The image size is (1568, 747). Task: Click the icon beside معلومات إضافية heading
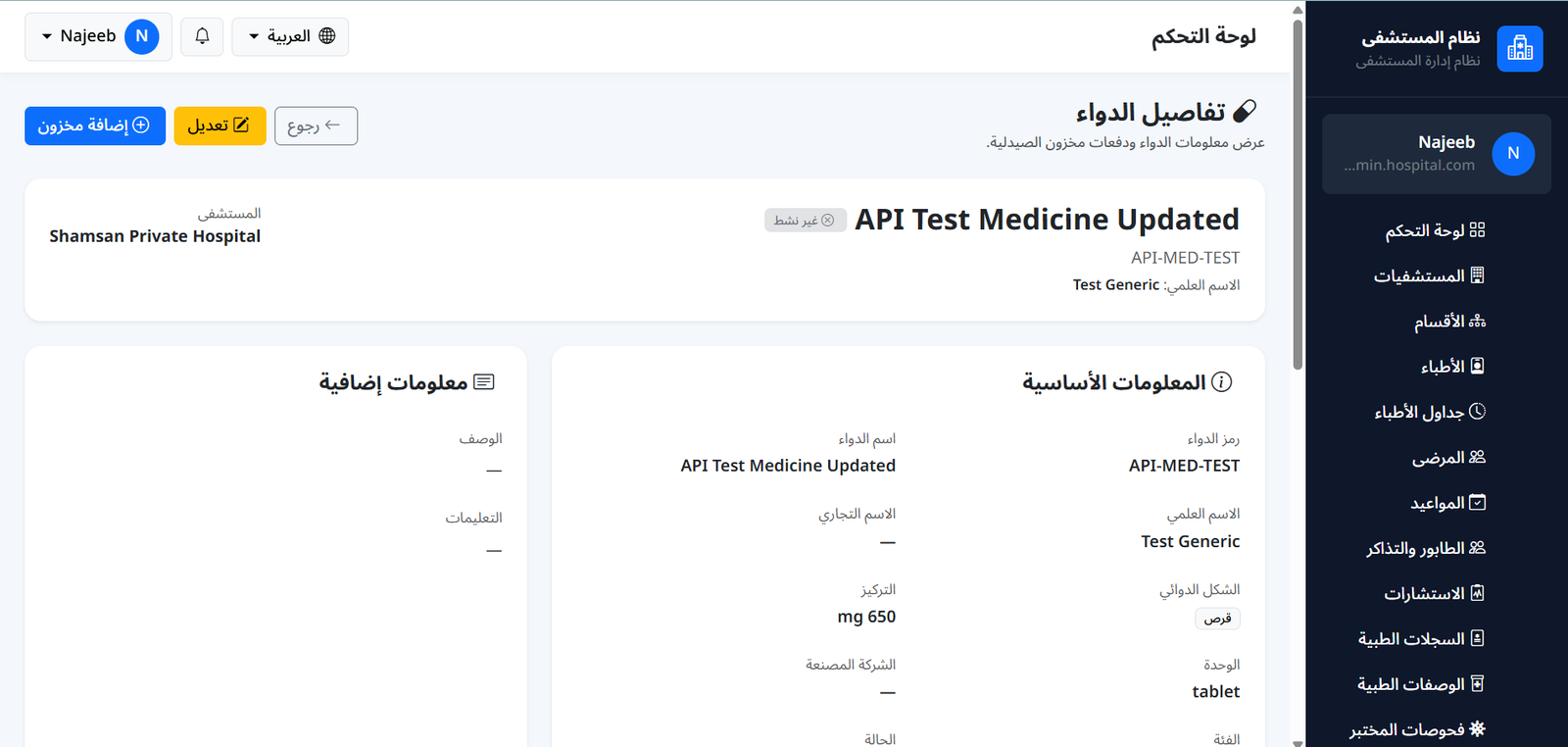click(x=484, y=382)
